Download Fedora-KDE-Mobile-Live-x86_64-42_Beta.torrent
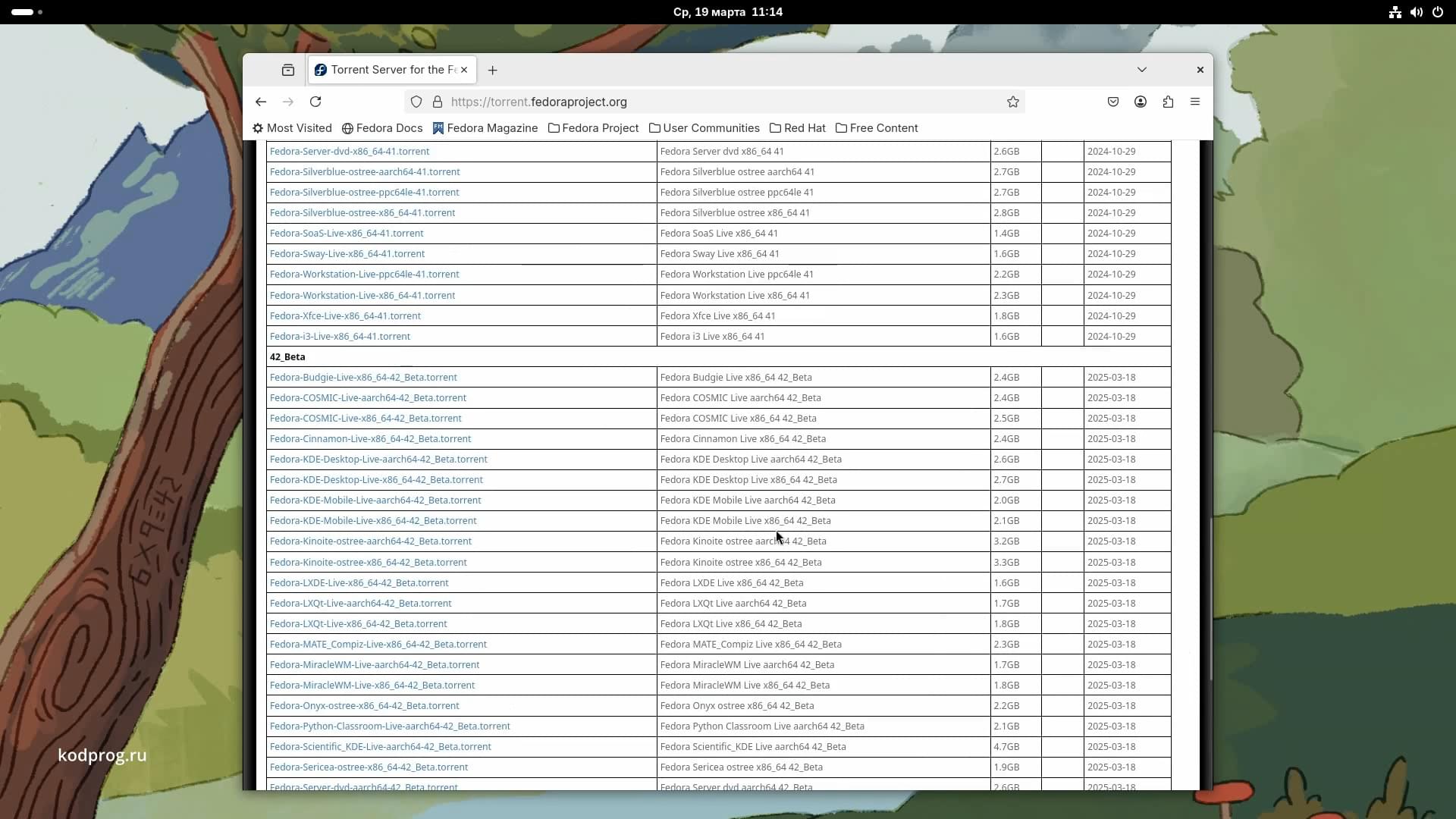The width and height of the screenshot is (1456, 819). tap(373, 521)
